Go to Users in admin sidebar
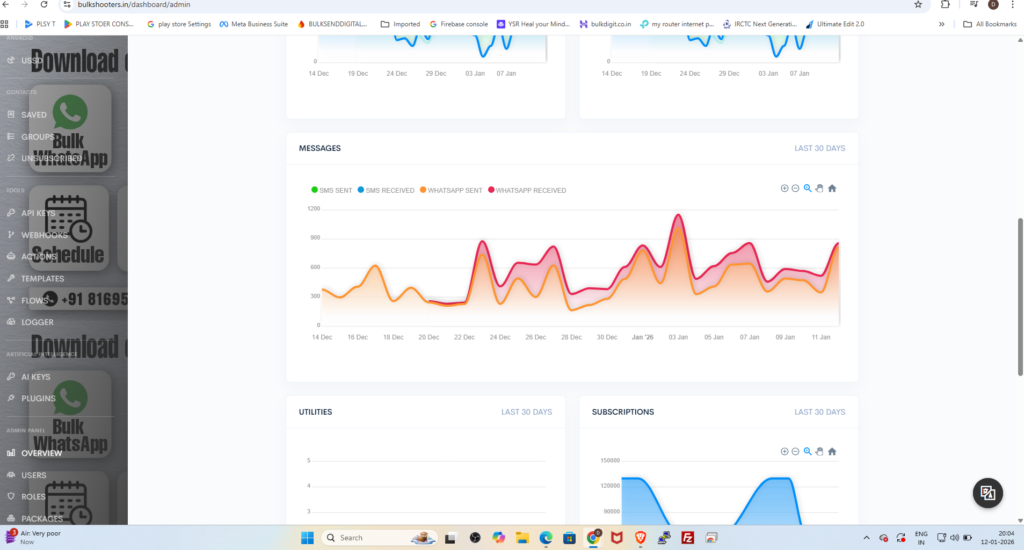Viewport: 1024px width, 550px height. tap(34, 475)
